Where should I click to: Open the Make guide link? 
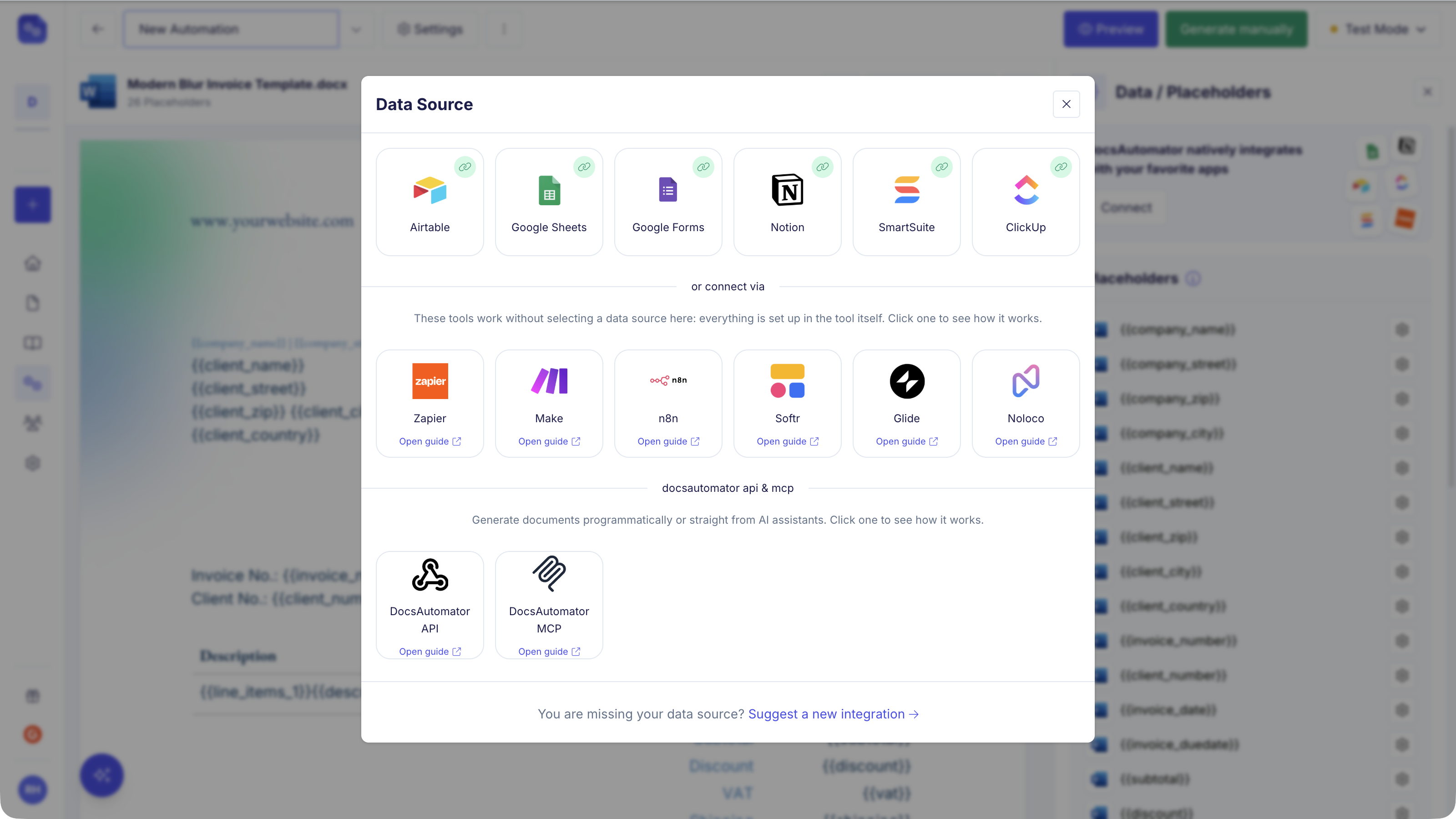(549, 441)
